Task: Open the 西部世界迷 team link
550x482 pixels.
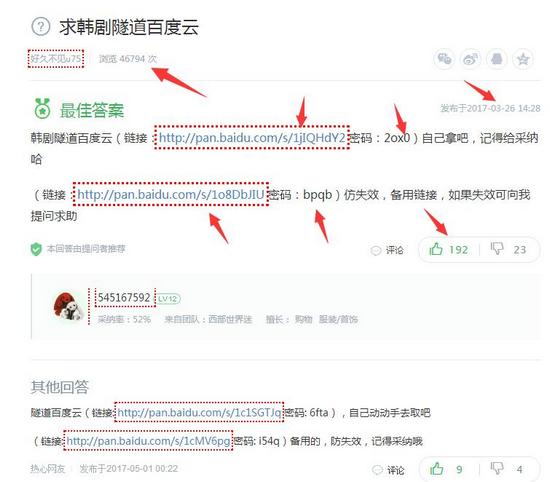Action: [x=230, y=319]
